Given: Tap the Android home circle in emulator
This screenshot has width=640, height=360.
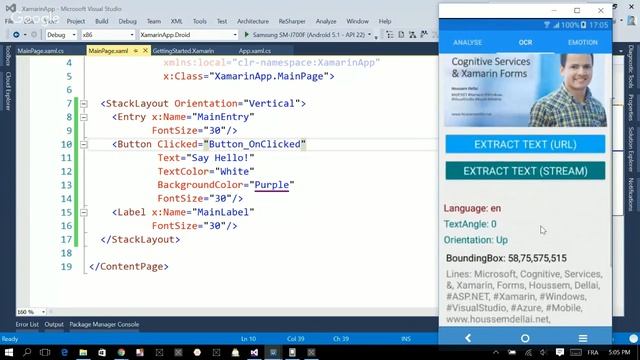Looking at the screenshot, I should click(x=525, y=338).
